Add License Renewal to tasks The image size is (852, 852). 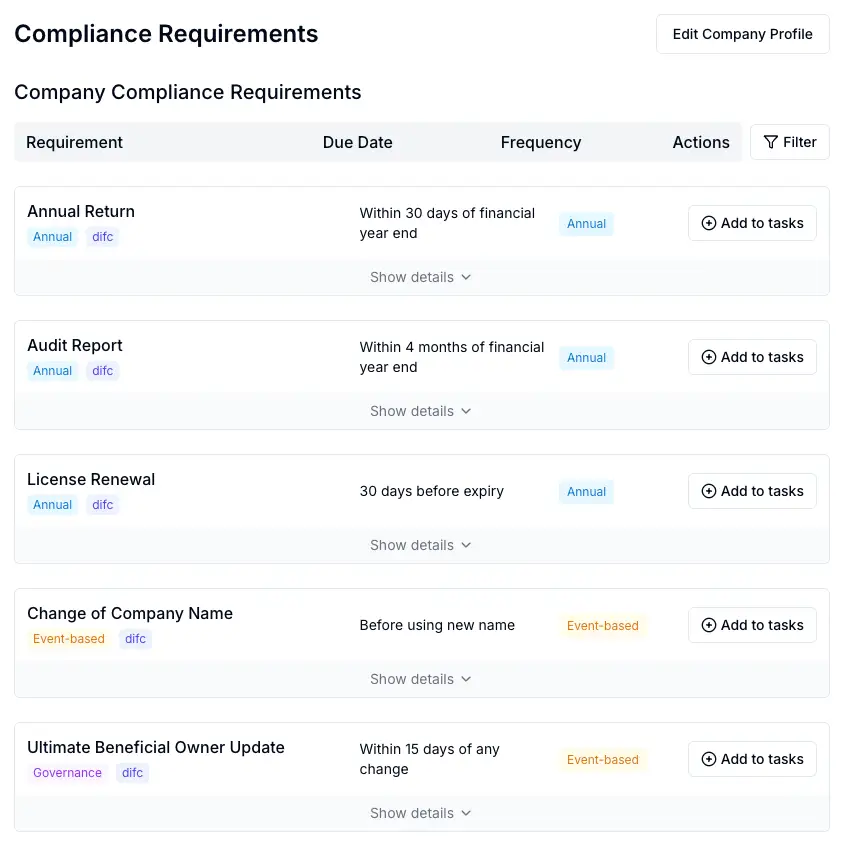(x=752, y=491)
